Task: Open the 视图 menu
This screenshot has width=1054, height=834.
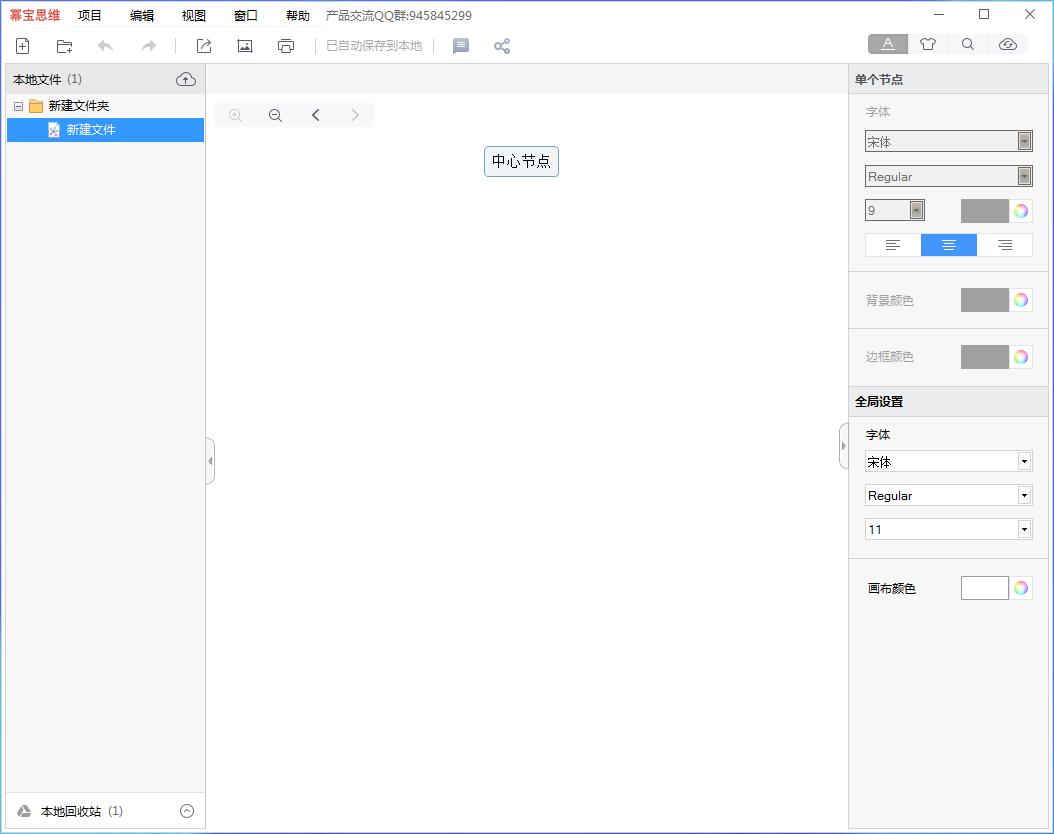Action: 194,16
